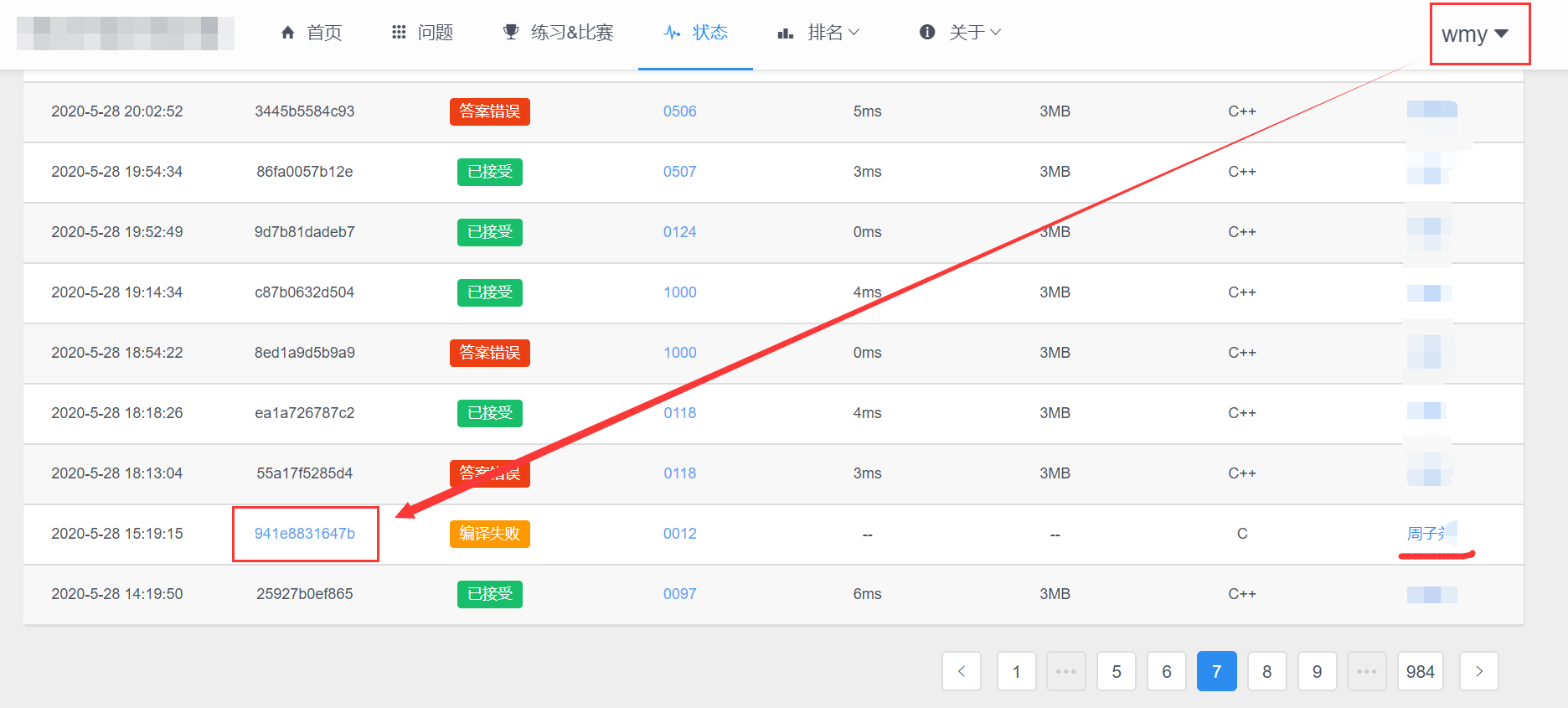1568x708 pixels.
Task: Click the grid icon next to 问题
Action: tap(399, 33)
